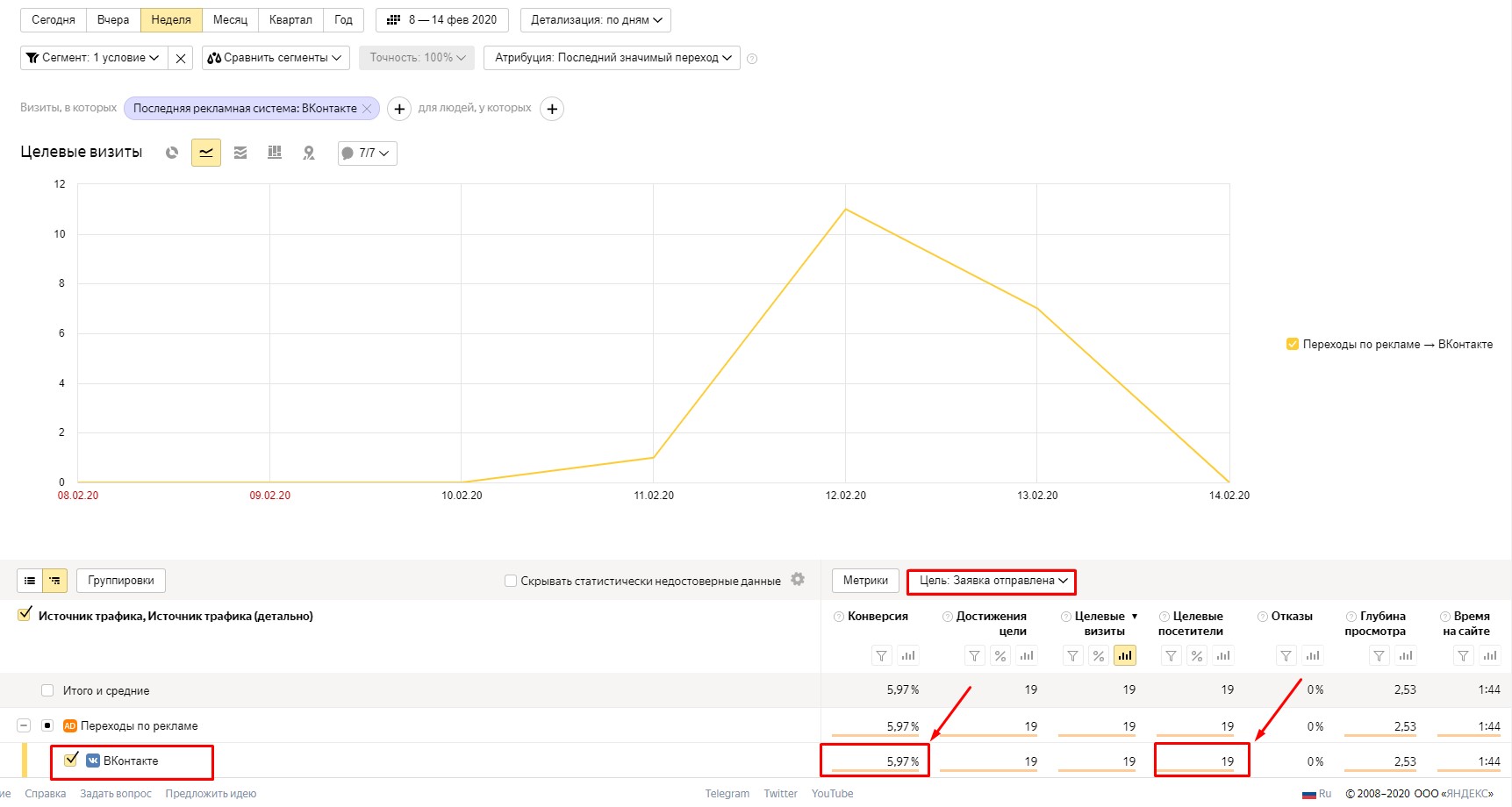Viewport: 1512px width, 807px height.
Task: Toggle the Целевые визиты chart icon
Action: pos(1125,655)
